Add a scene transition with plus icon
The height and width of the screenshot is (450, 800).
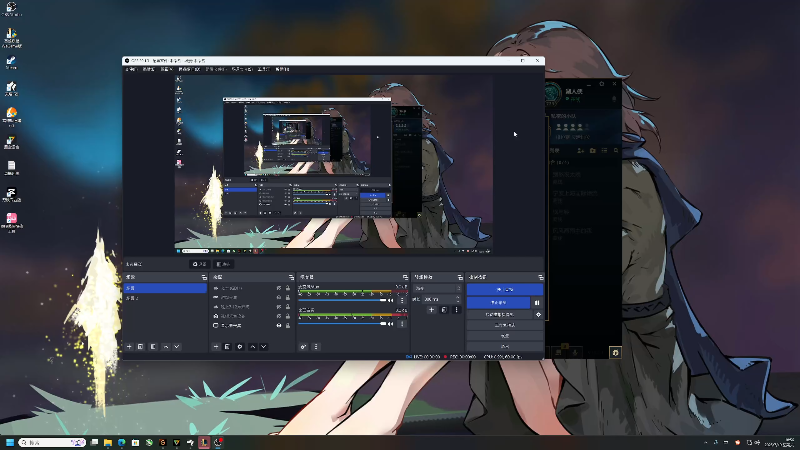432,310
